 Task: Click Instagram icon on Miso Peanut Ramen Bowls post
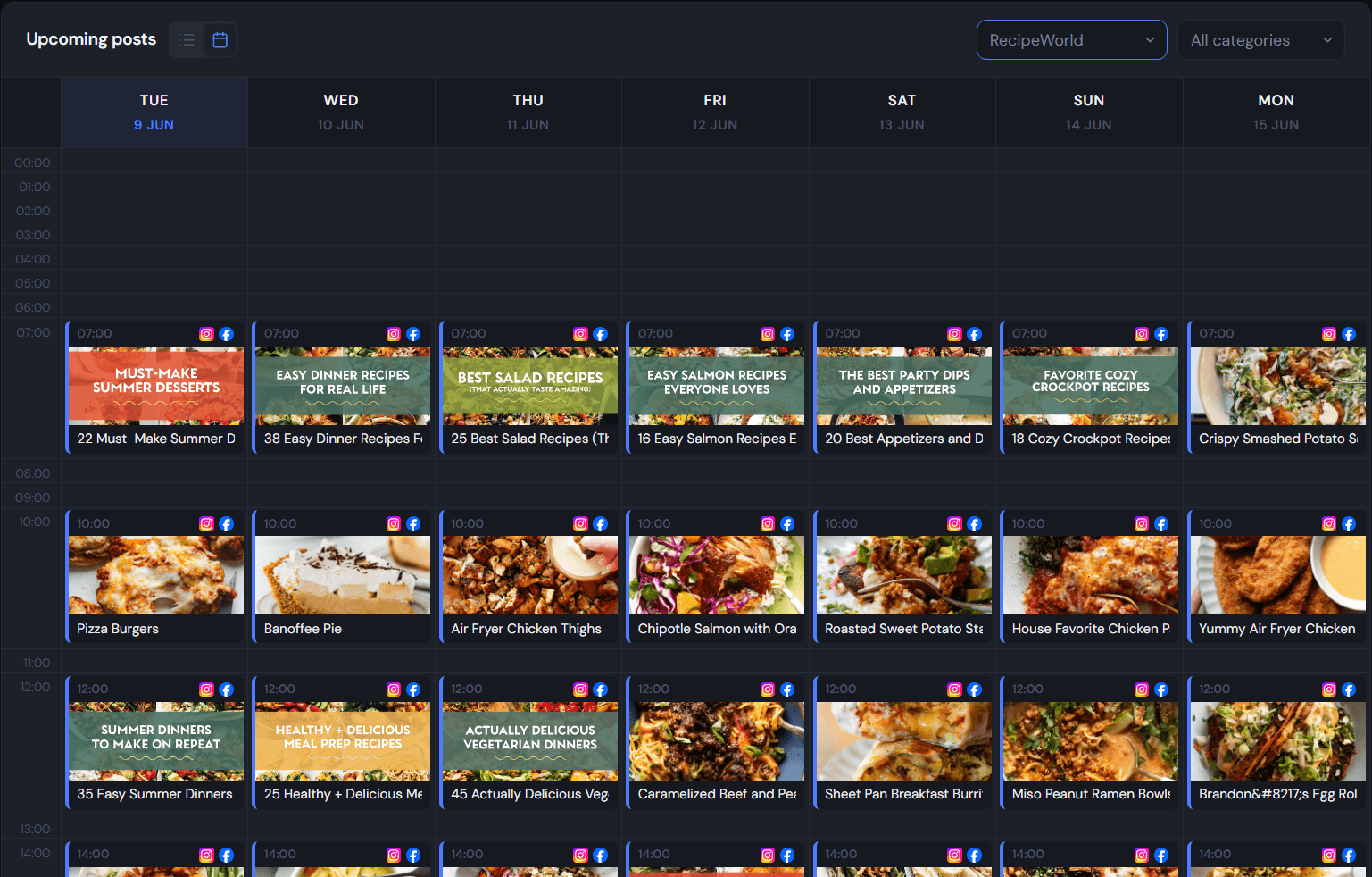coord(1142,689)
